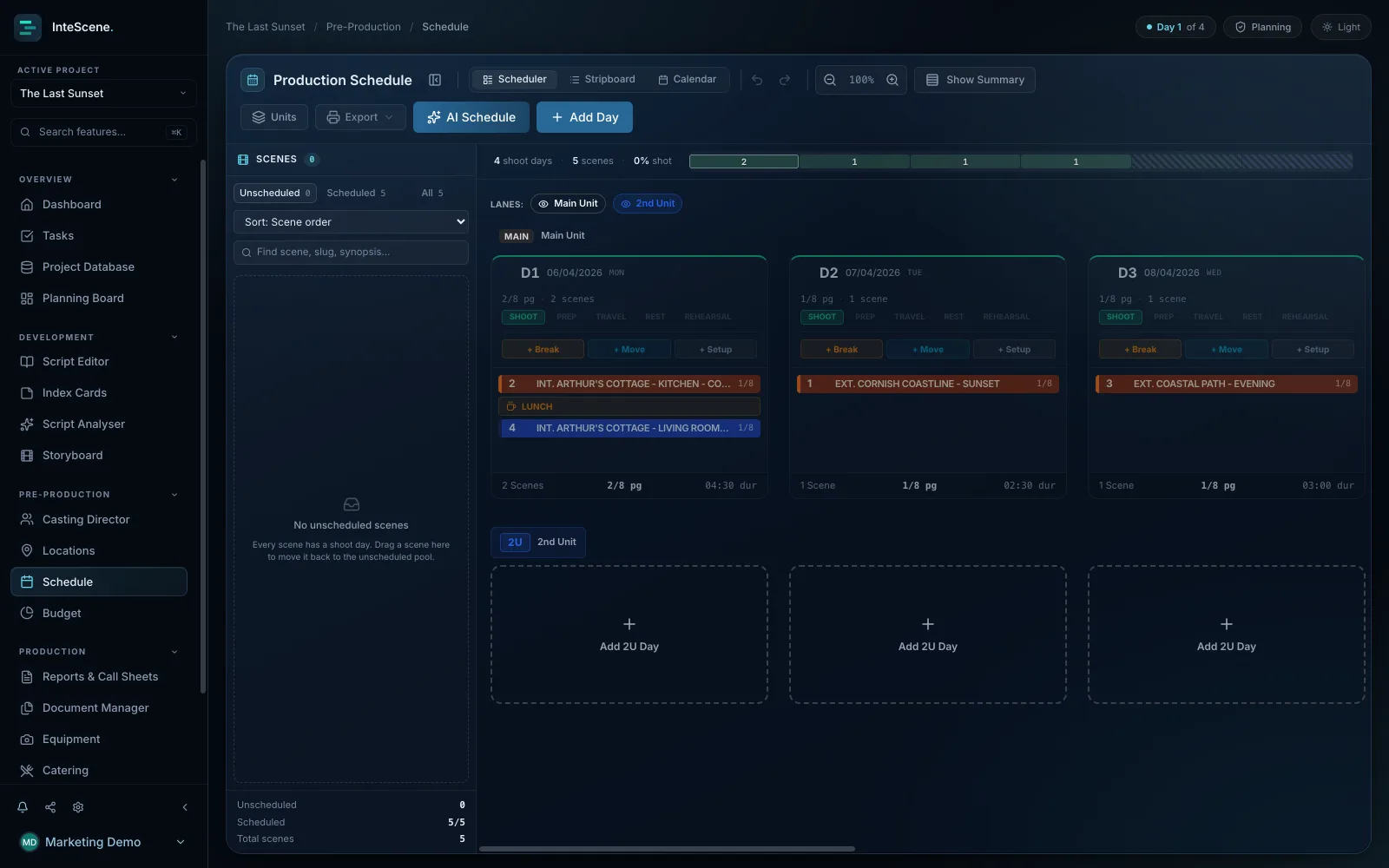Expand Marketing Demo account menu
Screen dimensions: 1389x868
103,842
